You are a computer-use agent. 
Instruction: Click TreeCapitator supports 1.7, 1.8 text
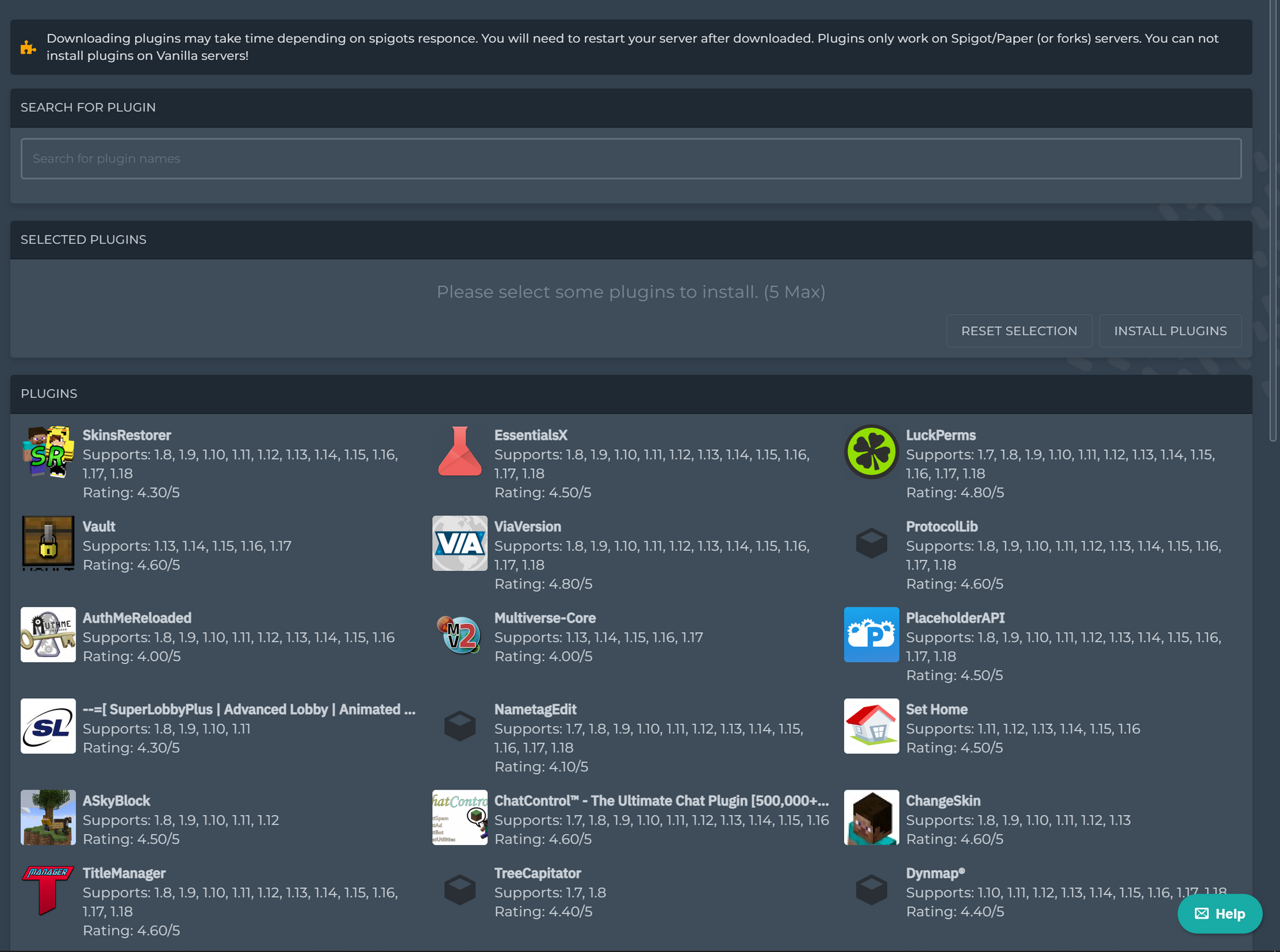pos(550,892)
